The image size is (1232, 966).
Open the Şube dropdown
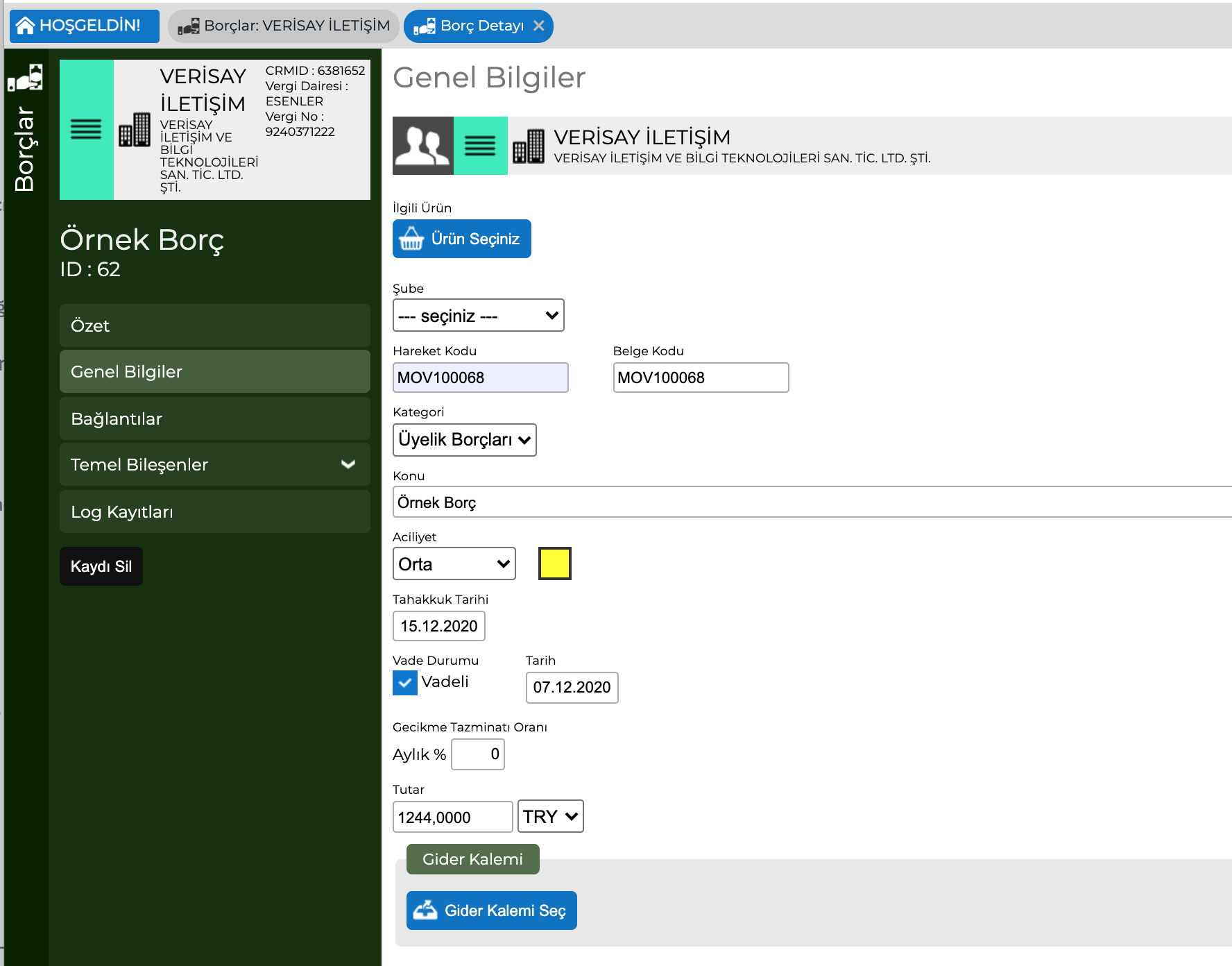tap(479, 316)
